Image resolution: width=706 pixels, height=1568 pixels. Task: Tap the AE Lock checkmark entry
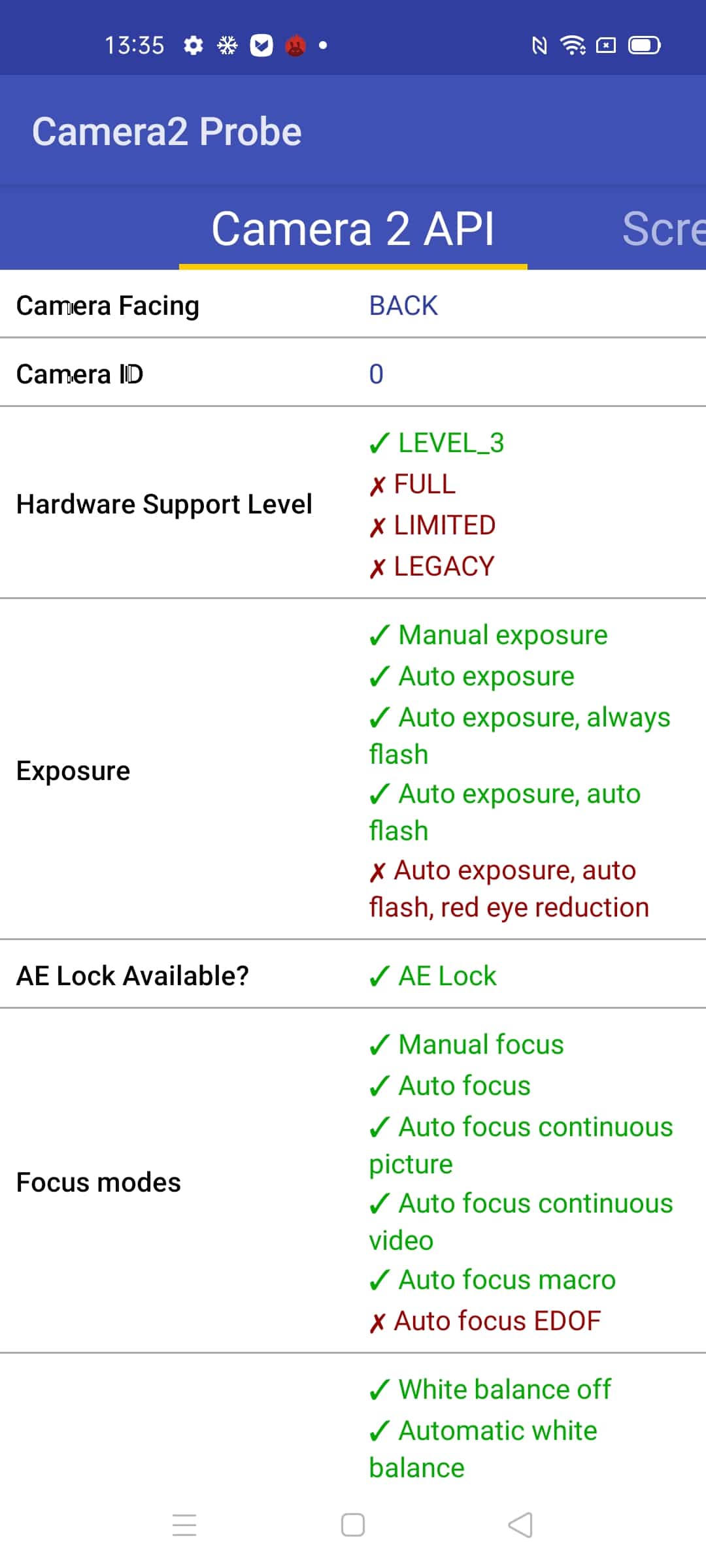[433, 976]
